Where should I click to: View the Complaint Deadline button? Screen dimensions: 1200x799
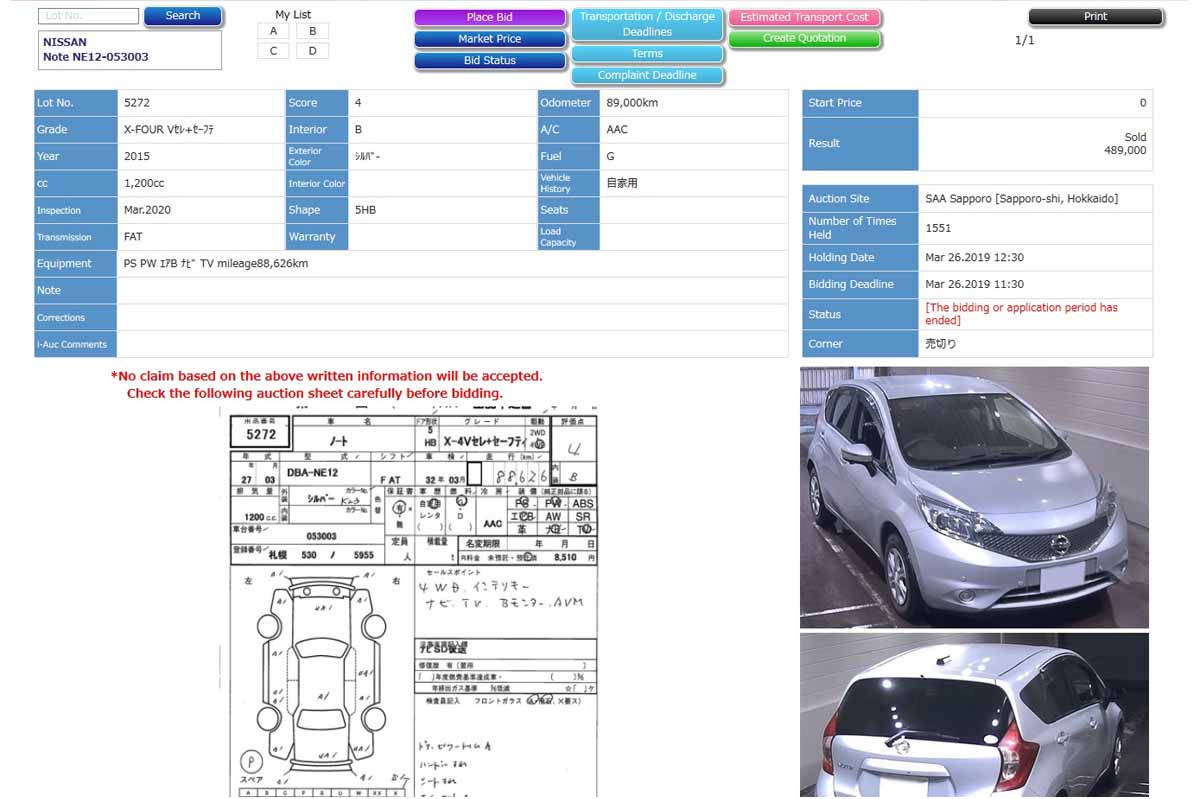click(x=647, y=76)
